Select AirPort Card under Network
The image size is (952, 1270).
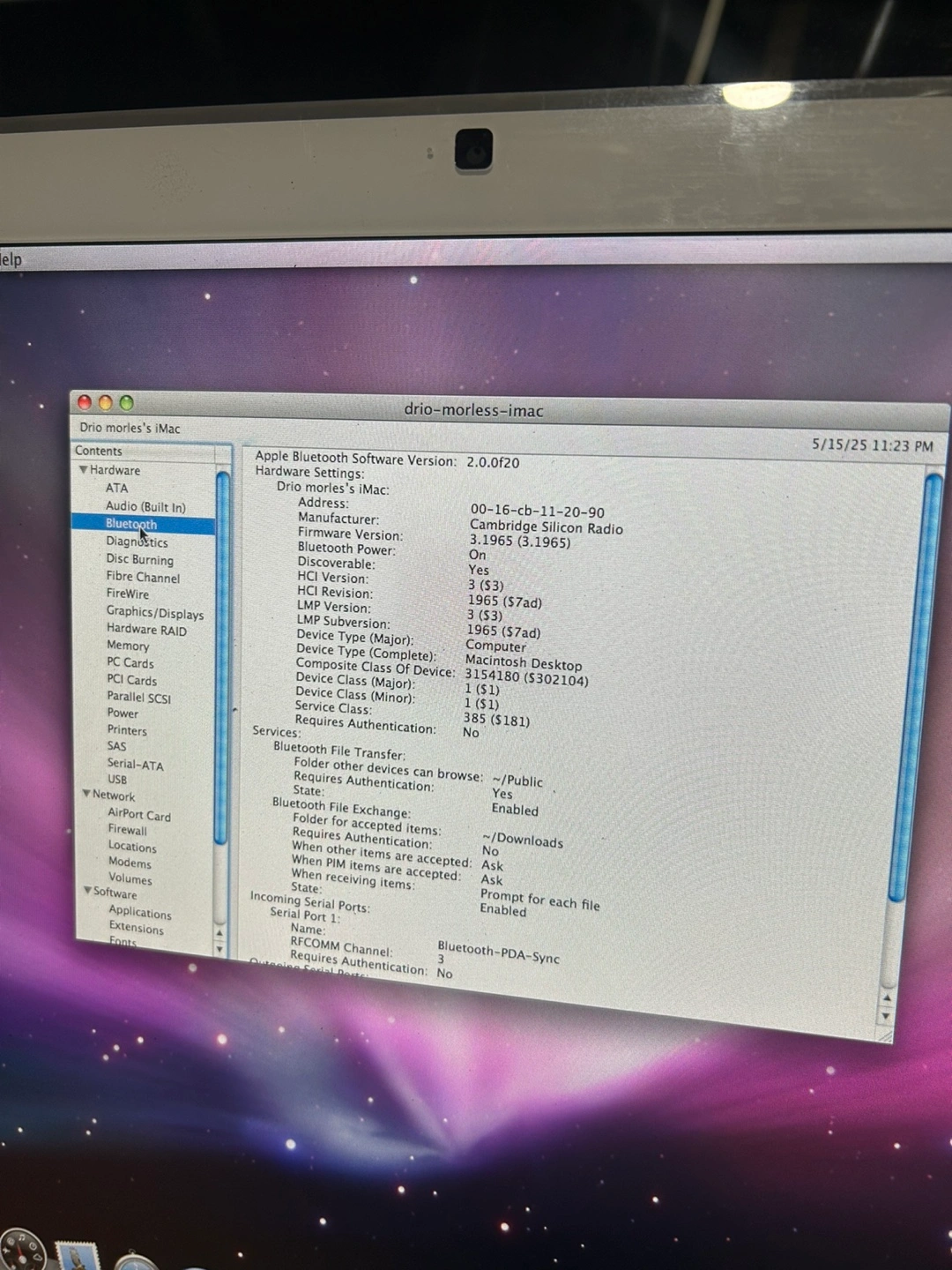tap(139, 815)
